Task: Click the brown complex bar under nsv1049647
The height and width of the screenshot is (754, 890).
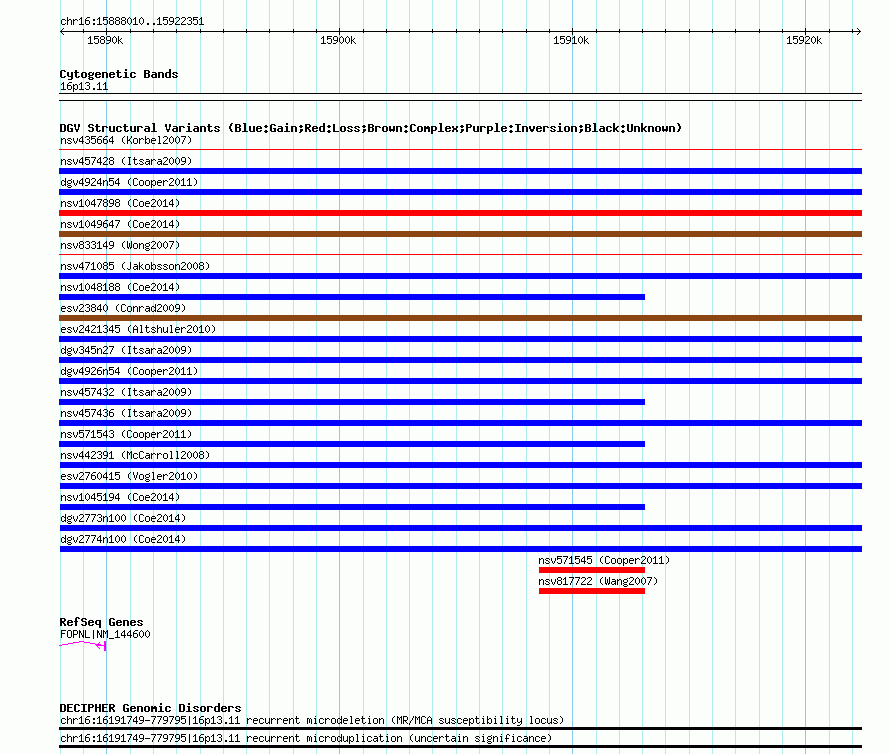Action: pos(460,234)
